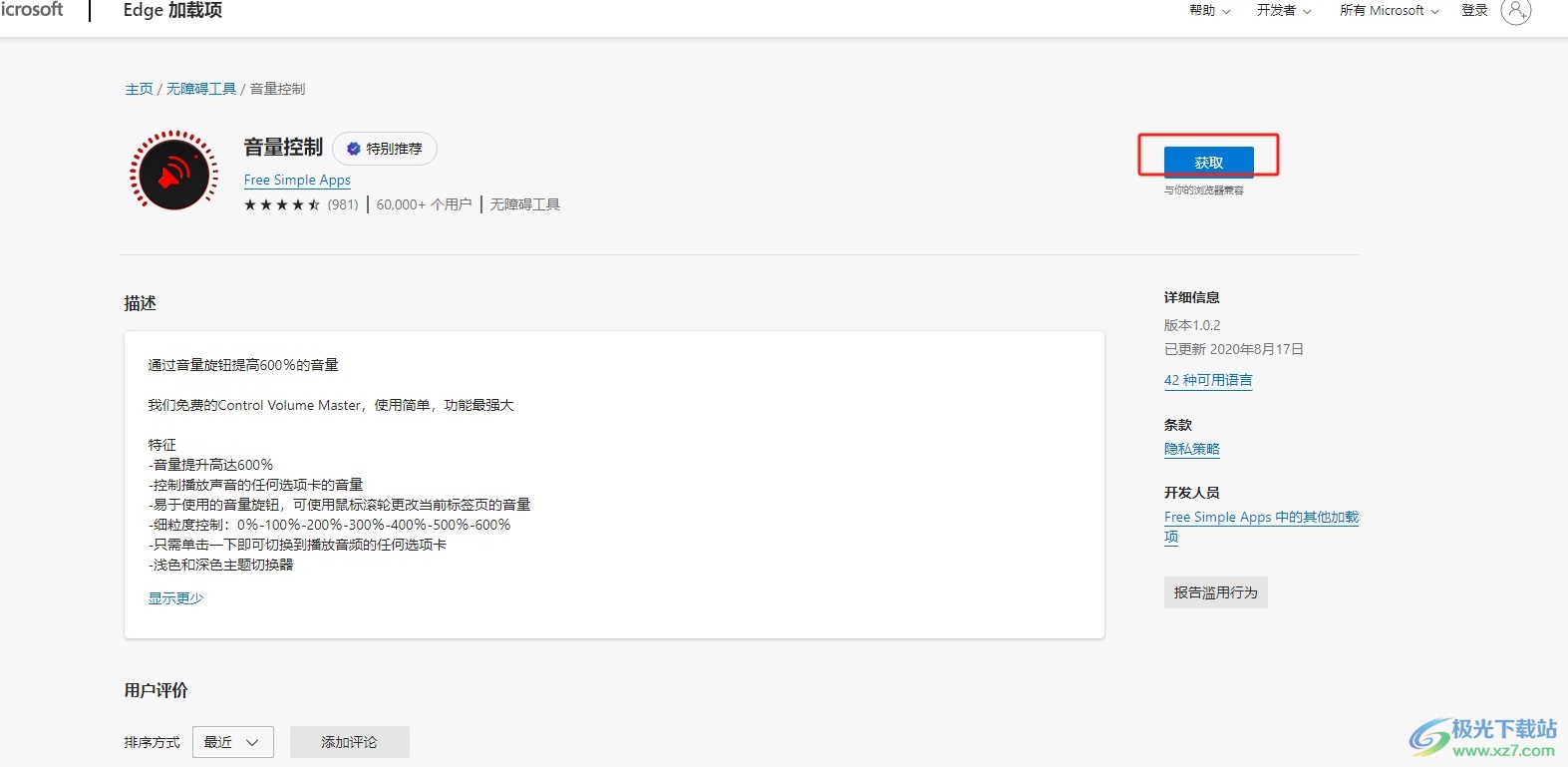Click the 版本1.0.2 version text
The width and height of the screenshot is (1568, 767).
tap(1192, 325)
